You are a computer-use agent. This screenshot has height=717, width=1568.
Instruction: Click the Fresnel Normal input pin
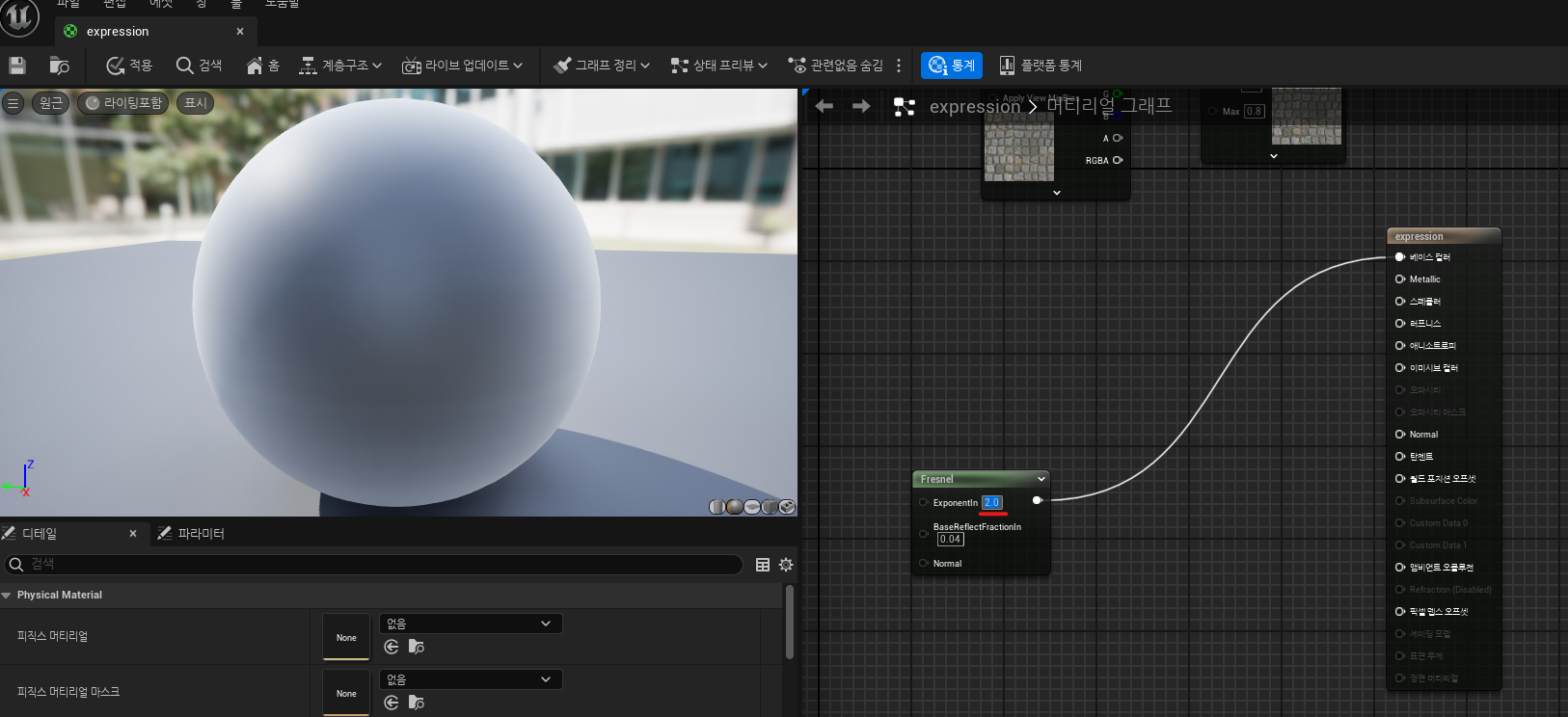[924, 564]
